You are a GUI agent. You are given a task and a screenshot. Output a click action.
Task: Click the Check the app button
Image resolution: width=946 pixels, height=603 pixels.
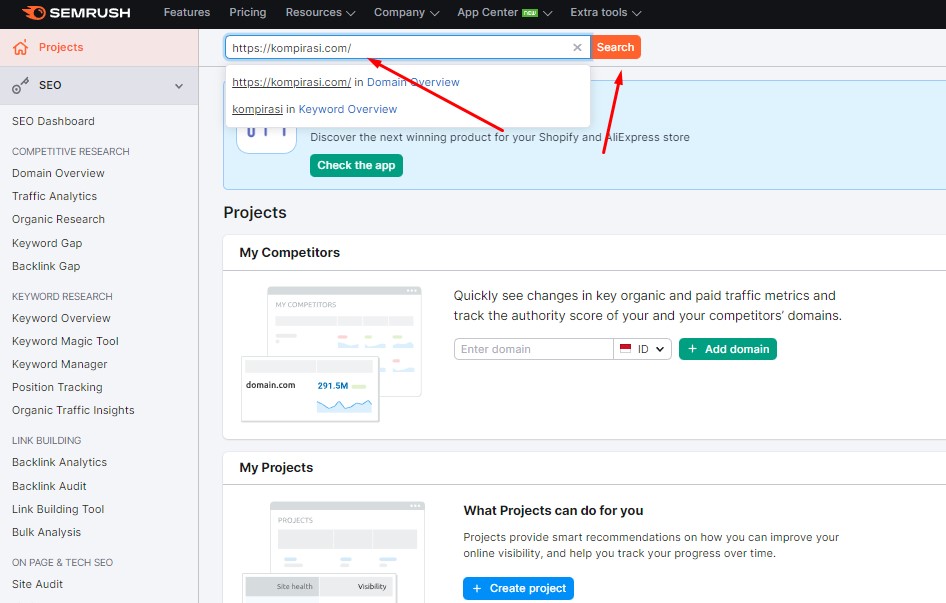click(x=356, y=165)
